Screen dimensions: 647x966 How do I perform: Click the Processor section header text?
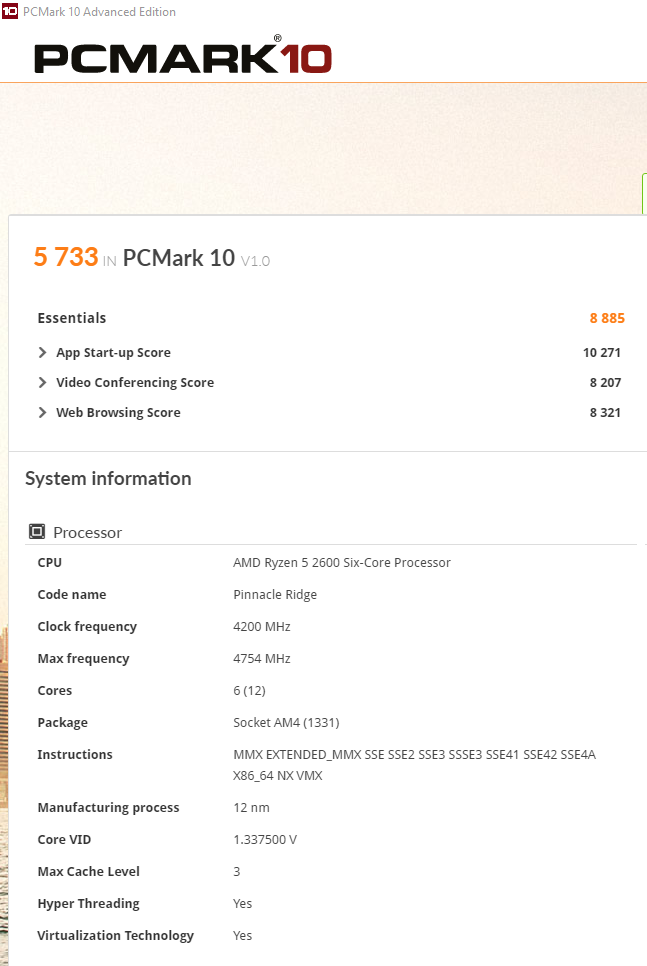click(87, 532)
